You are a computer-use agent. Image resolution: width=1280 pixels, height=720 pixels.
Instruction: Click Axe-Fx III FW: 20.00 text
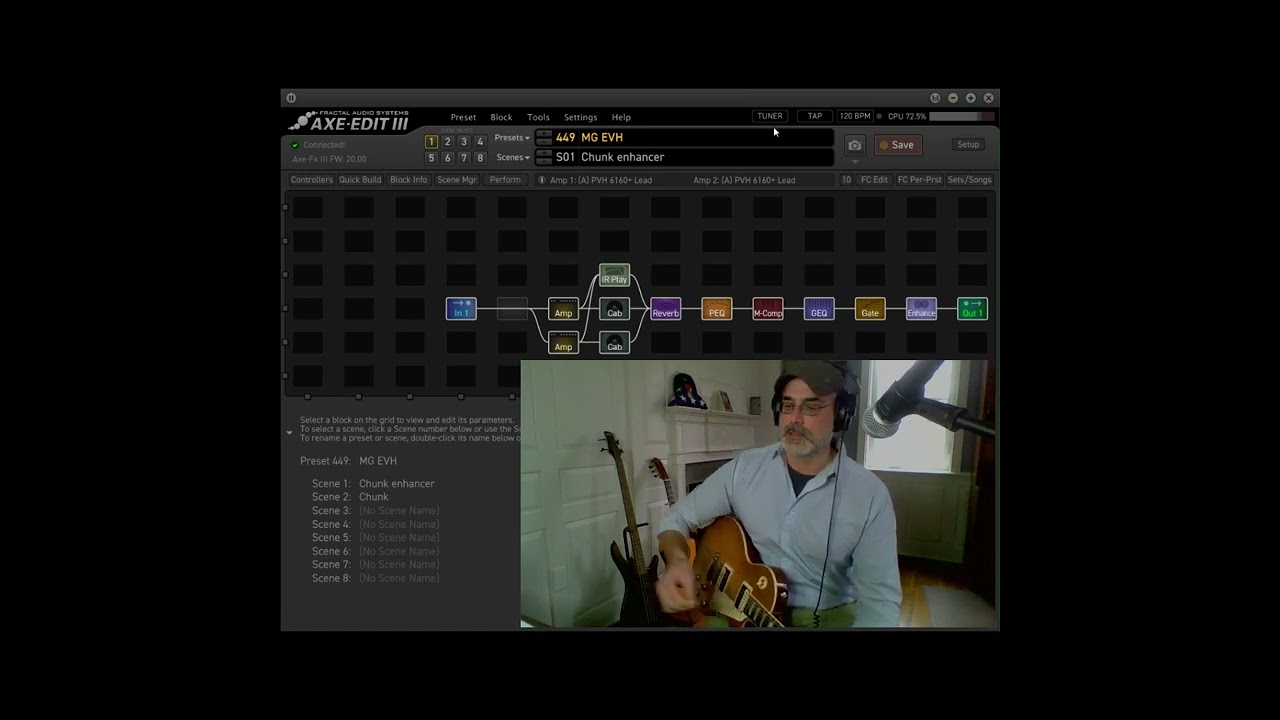[329, 159]
